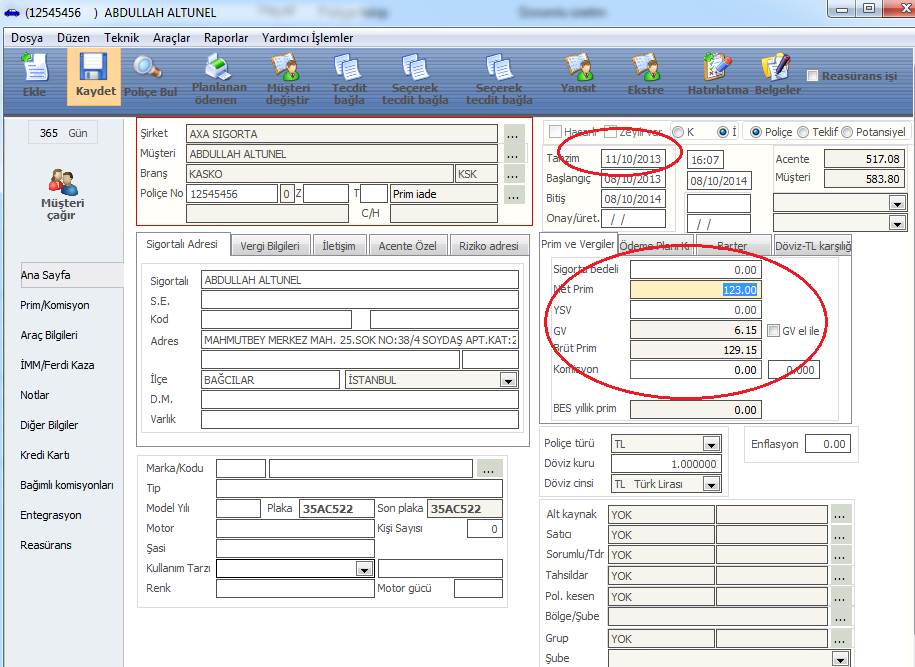Click the Net Prim input field

(x=695, y=290)
